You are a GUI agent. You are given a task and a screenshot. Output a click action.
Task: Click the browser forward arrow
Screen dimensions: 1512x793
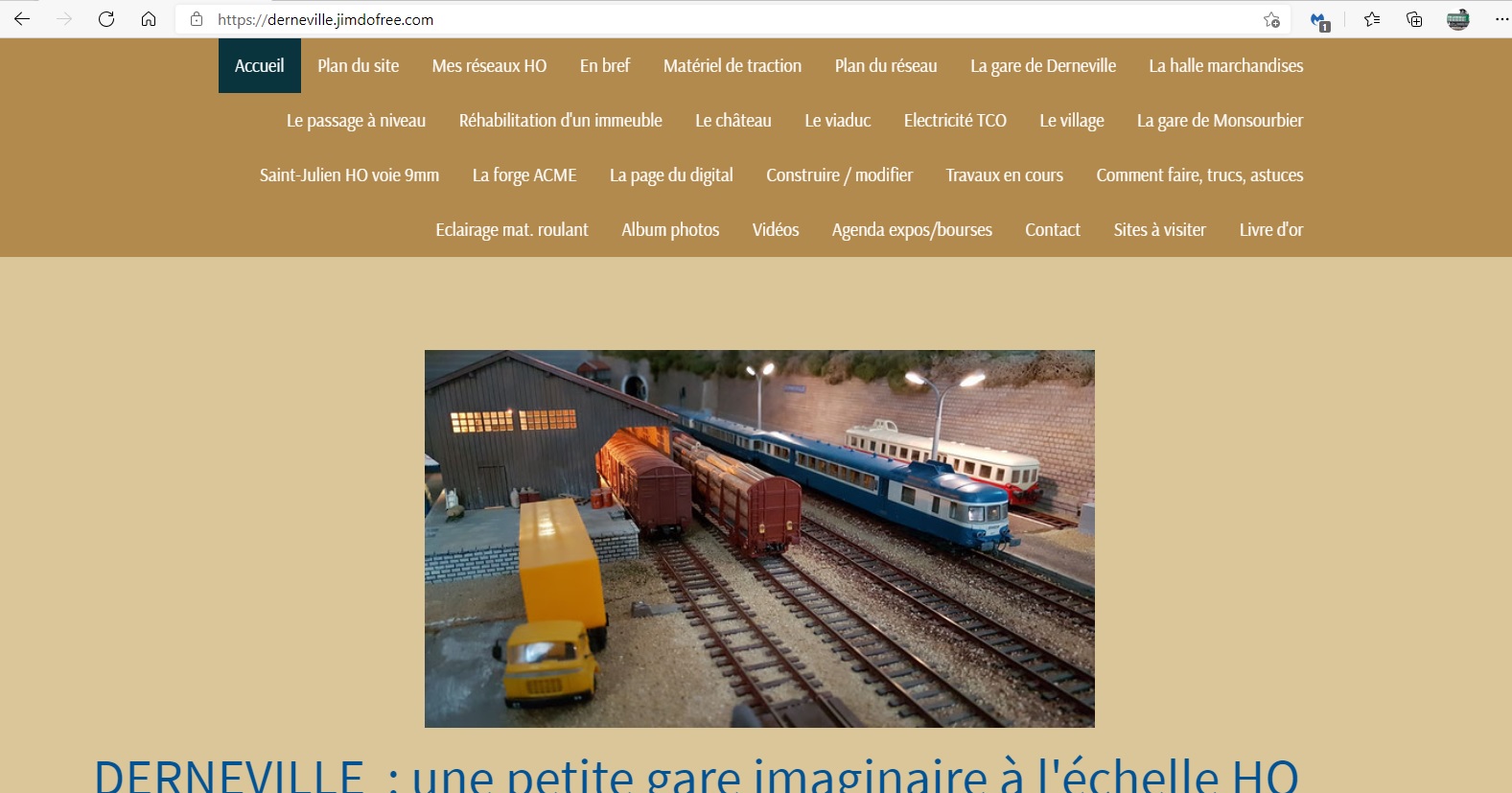[64, 19]
